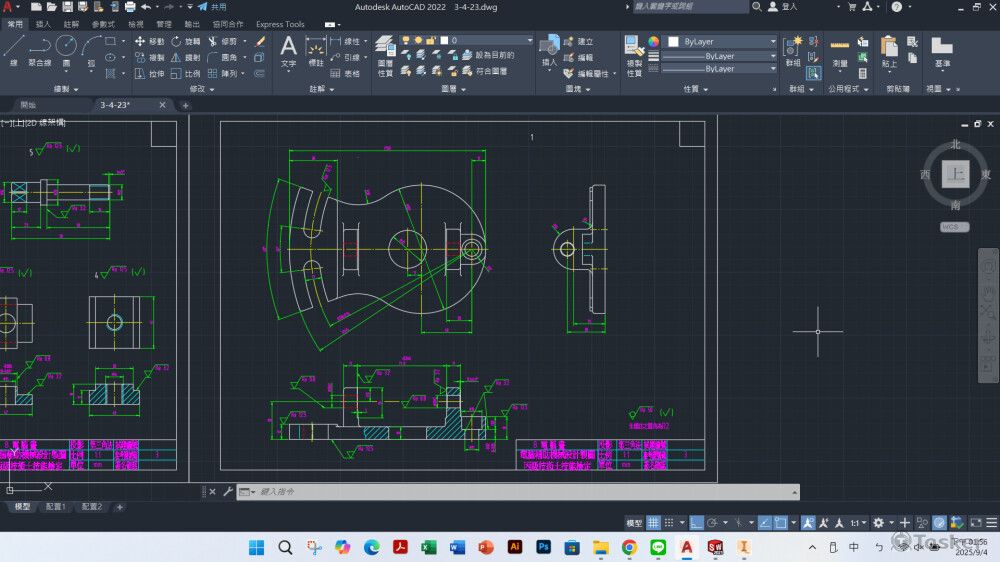
Task: Toggle ortho mode in status bar
Action: click(x=696, y=522)
